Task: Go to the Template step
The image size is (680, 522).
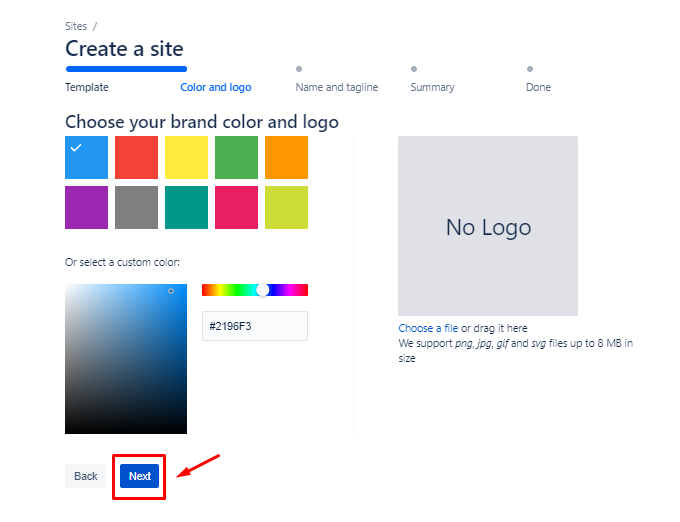Action: [x=87, y=87]
